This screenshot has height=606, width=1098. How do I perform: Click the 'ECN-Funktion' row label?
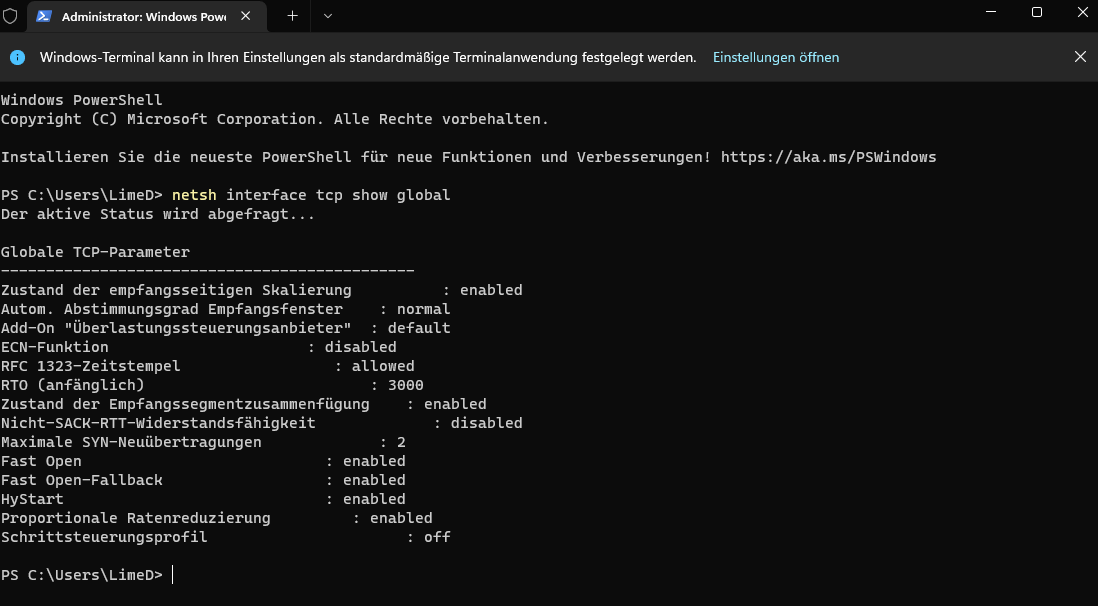tap(55, 347)
